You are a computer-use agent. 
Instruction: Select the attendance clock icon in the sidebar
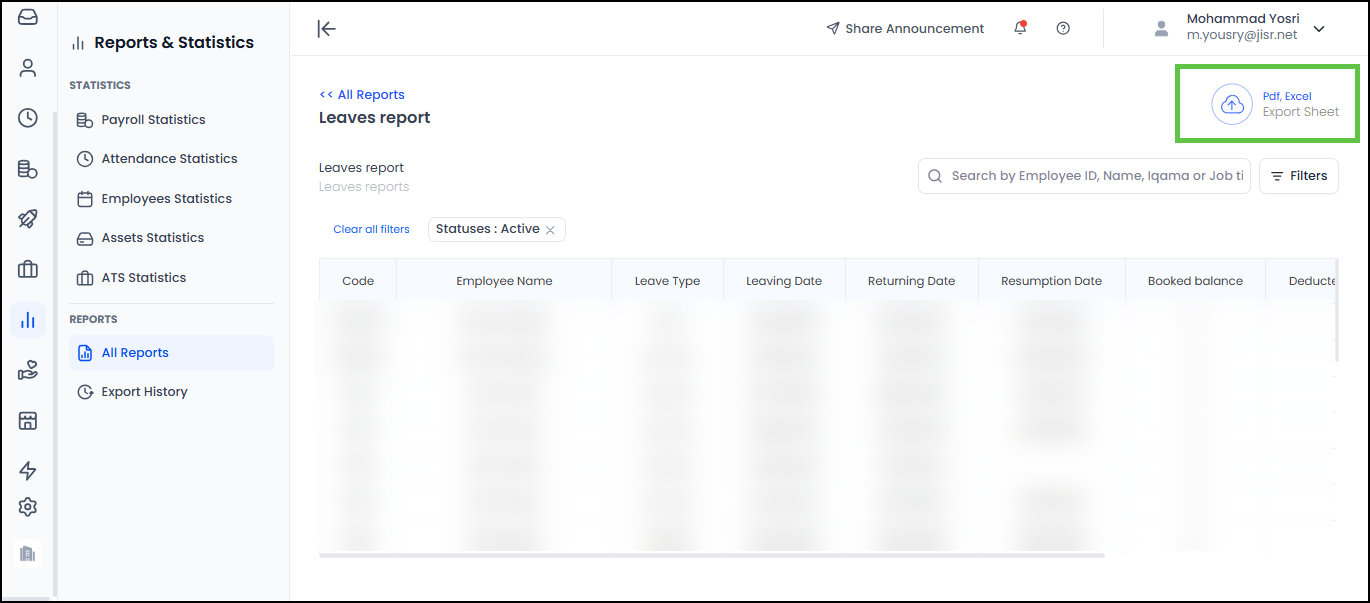point(27,118)
